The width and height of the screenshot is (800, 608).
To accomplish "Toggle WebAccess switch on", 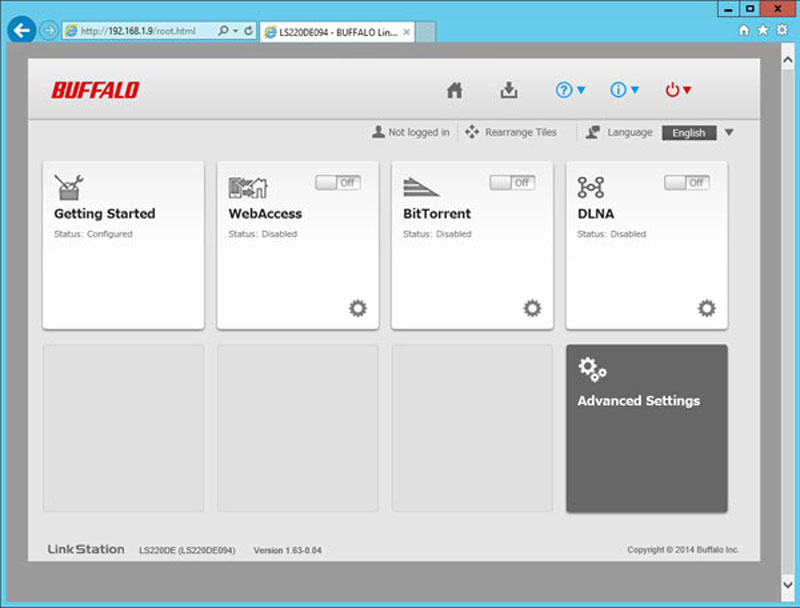I will pos(338,183).
